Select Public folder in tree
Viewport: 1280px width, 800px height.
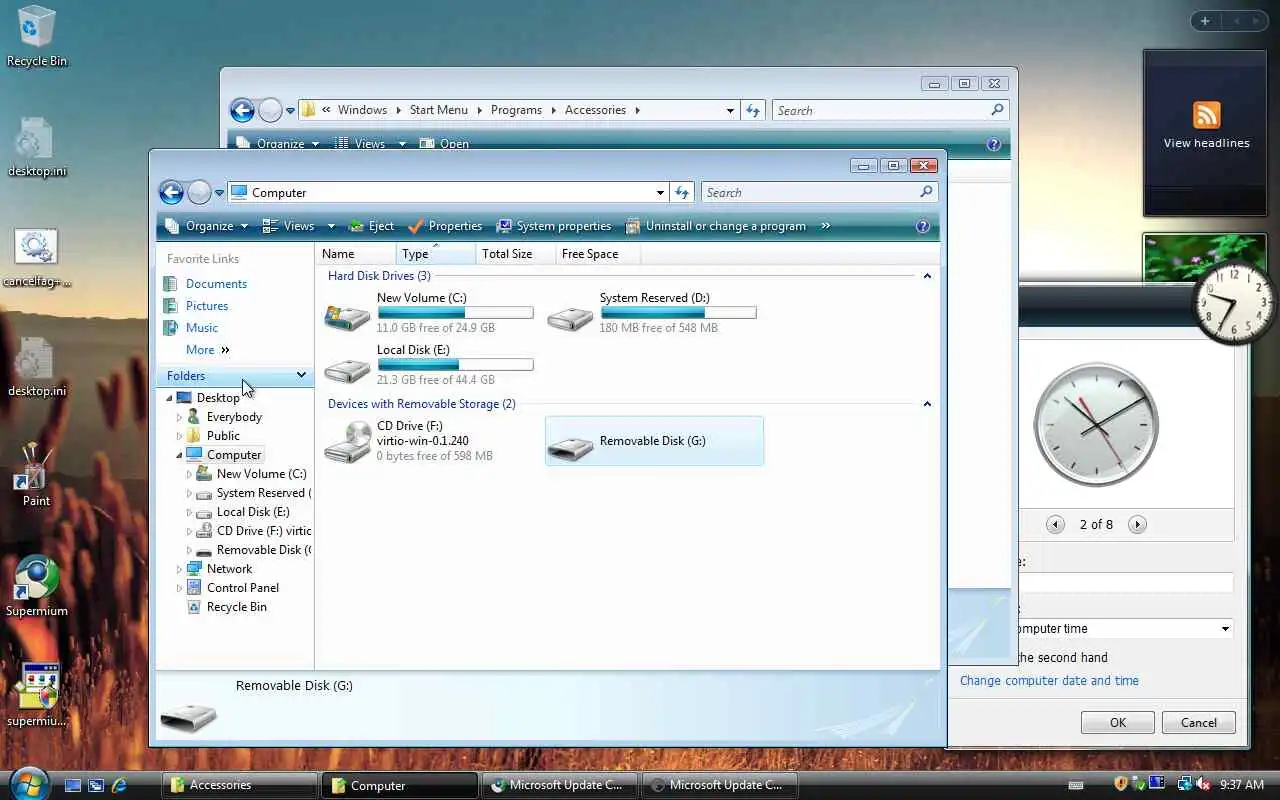222,436
